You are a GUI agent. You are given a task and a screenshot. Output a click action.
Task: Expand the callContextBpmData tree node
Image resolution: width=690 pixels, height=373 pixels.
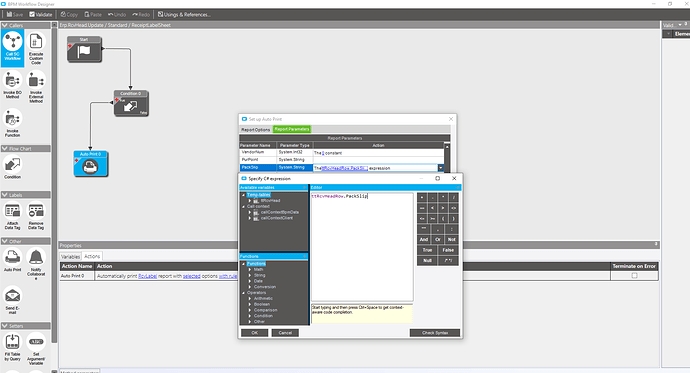point(250,212)
